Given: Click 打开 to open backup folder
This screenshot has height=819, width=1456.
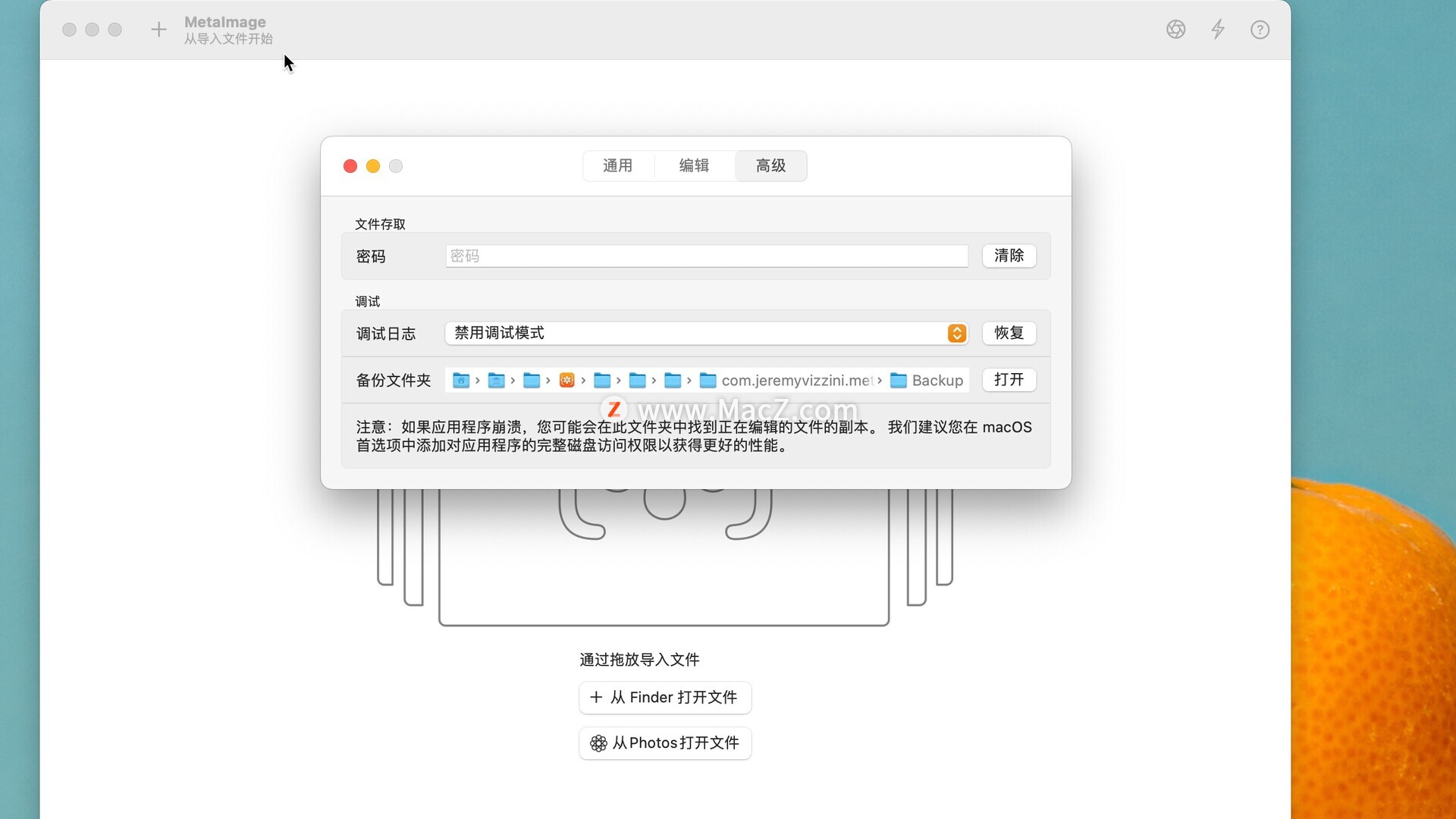Looking at the screenshot, I should point(1009,380).
